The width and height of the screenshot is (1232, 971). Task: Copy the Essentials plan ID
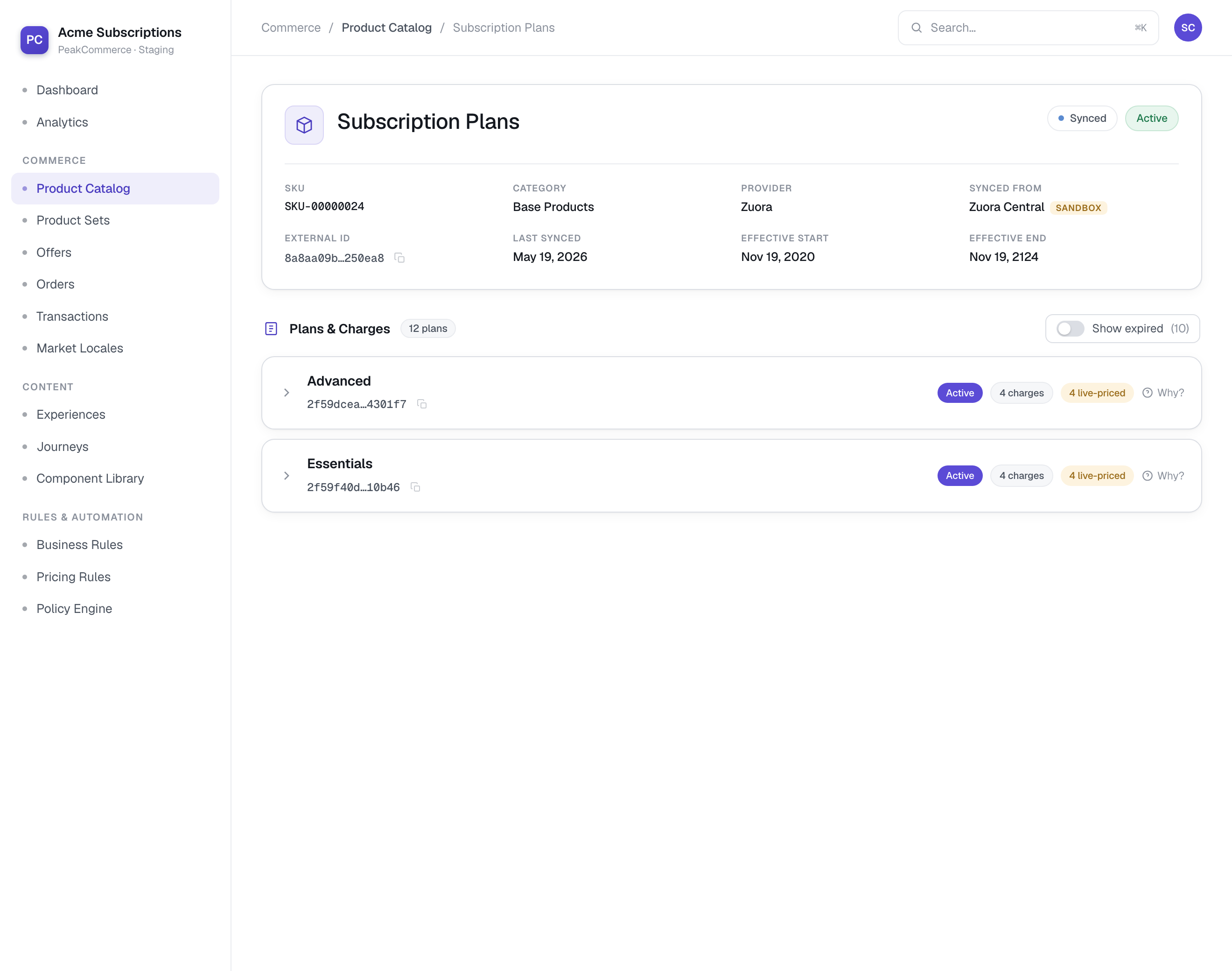click(x=415, y=487)
